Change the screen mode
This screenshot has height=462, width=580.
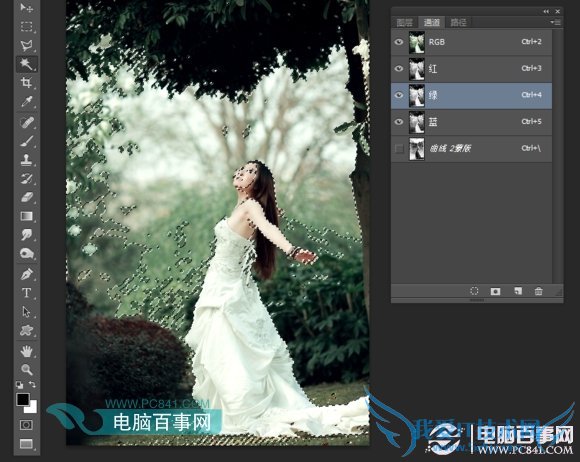(26, 444)
